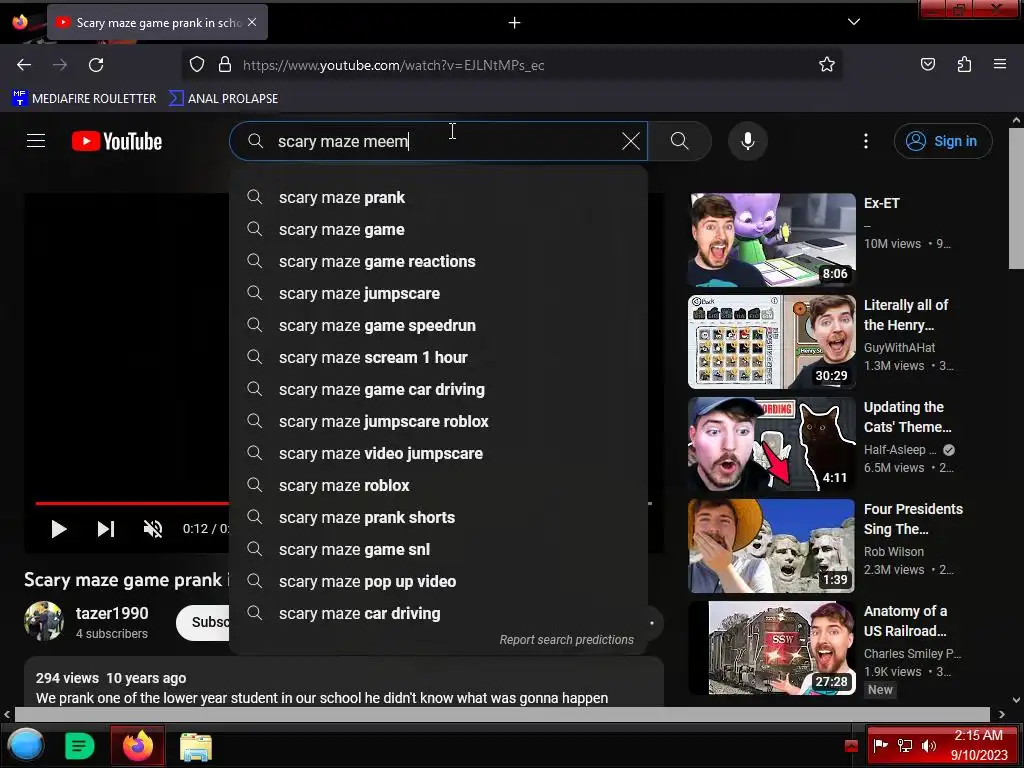Open file explorer folder in taskbar
Viewport: 1024px width, 768px height.
[x=196, y=746]
